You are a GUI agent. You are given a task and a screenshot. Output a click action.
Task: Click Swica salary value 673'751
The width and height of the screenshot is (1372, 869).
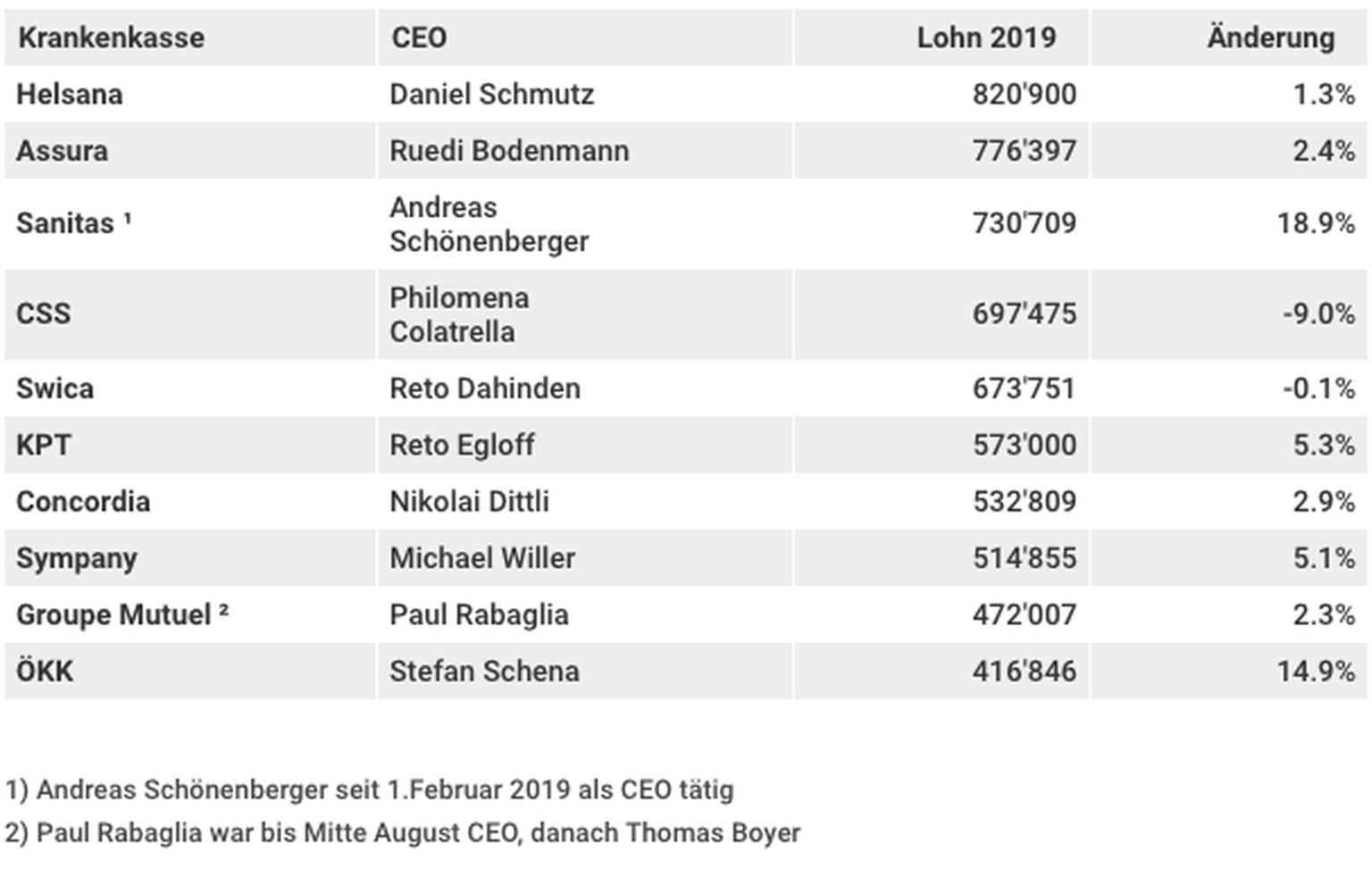click(x=1024, y=389)
